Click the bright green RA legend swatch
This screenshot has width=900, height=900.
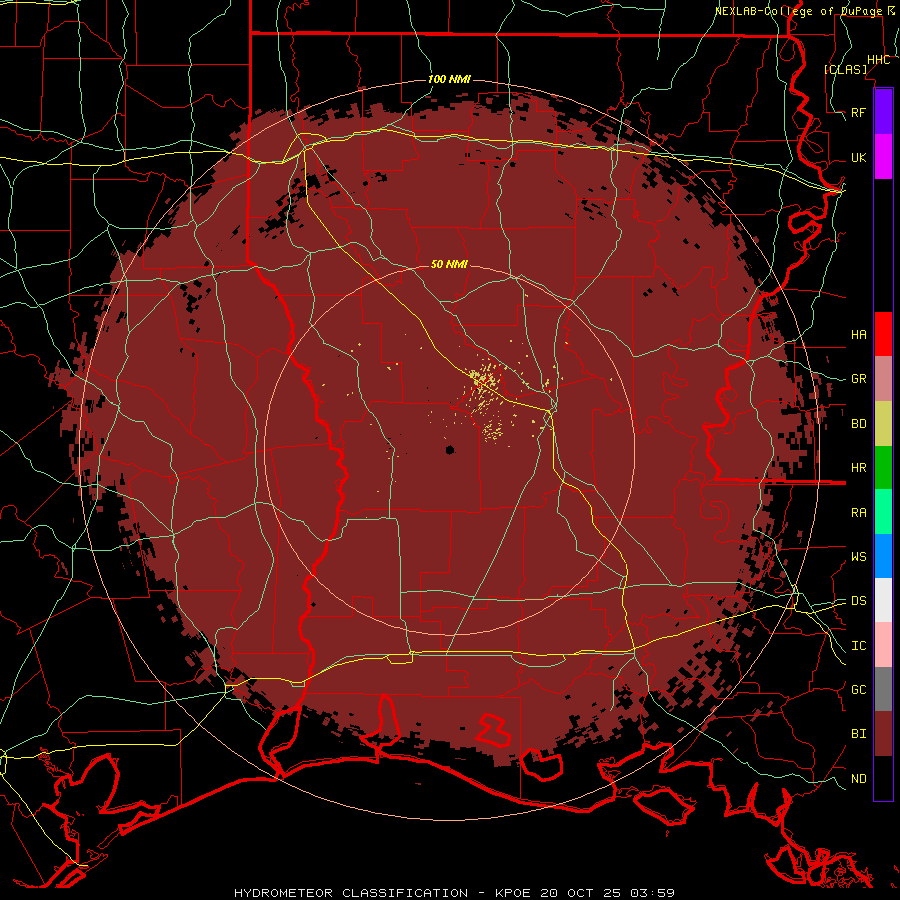click(883, 512)
